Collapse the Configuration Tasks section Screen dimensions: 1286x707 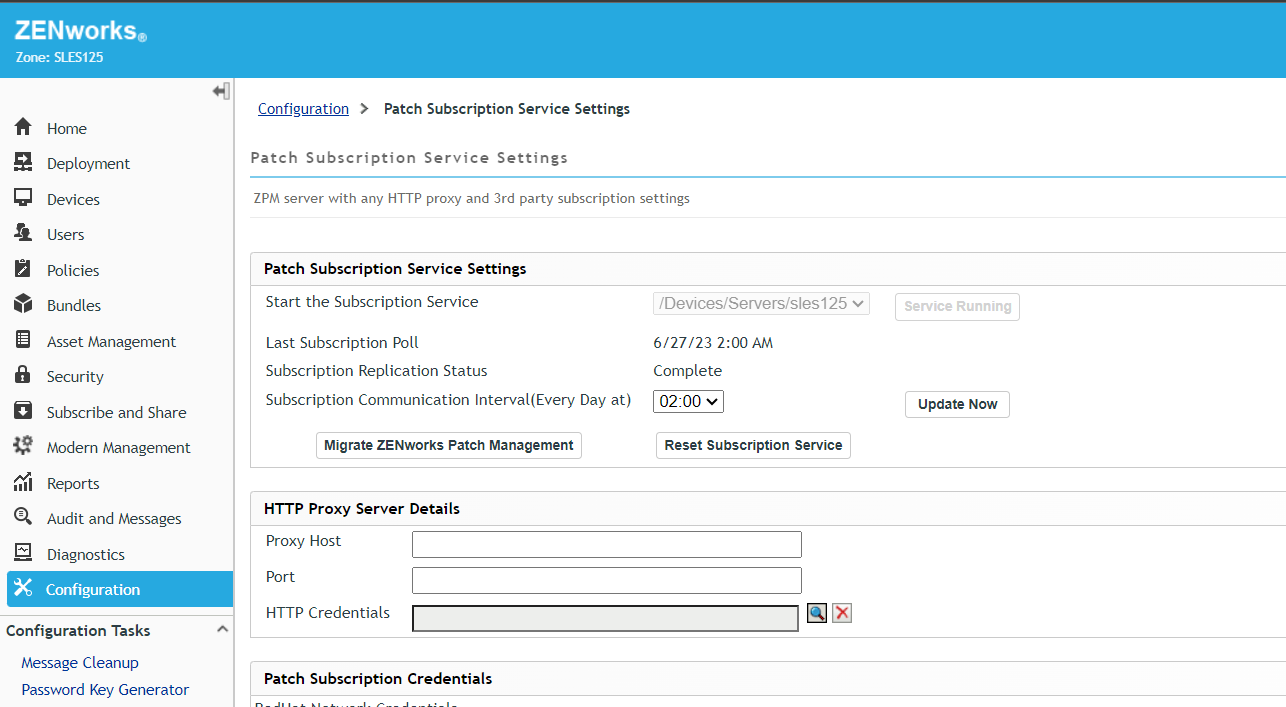click(222, 629)
